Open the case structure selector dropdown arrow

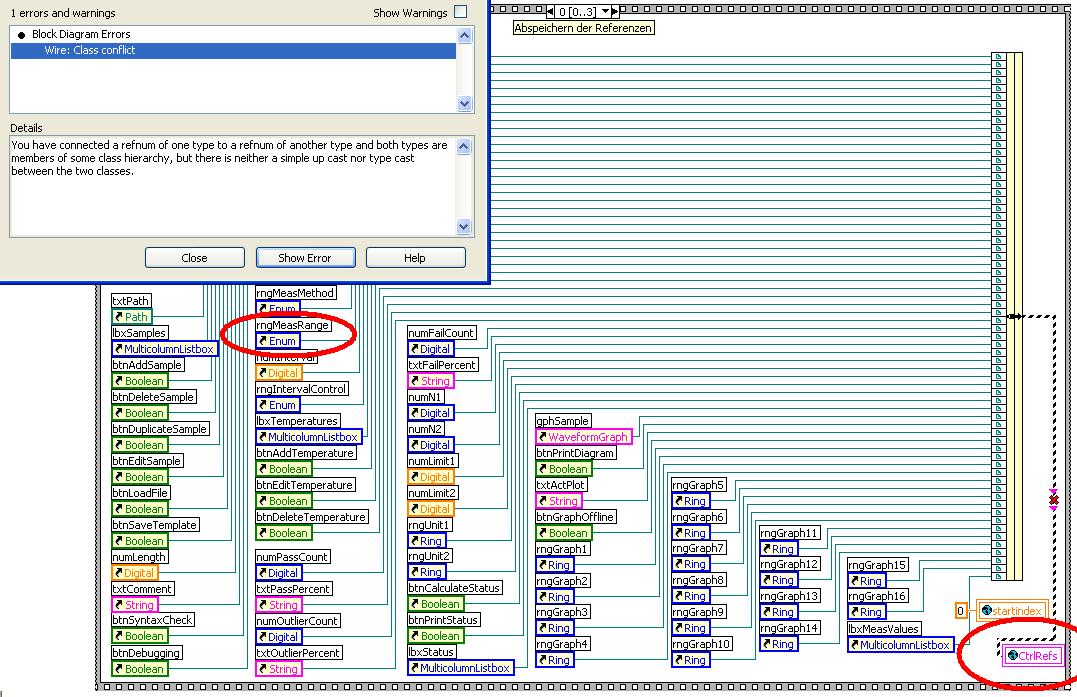click(605, 11)
